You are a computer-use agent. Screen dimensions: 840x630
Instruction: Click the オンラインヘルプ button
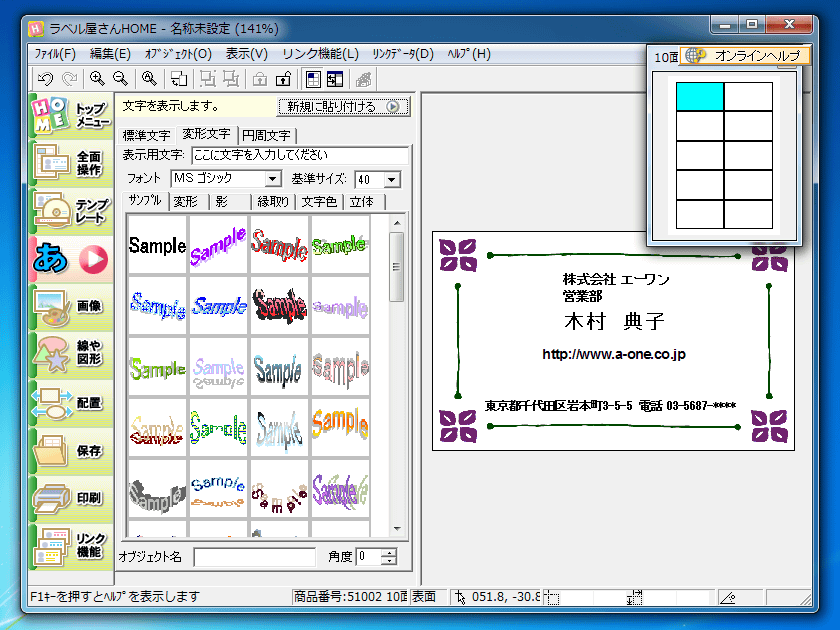pos(745,56)
